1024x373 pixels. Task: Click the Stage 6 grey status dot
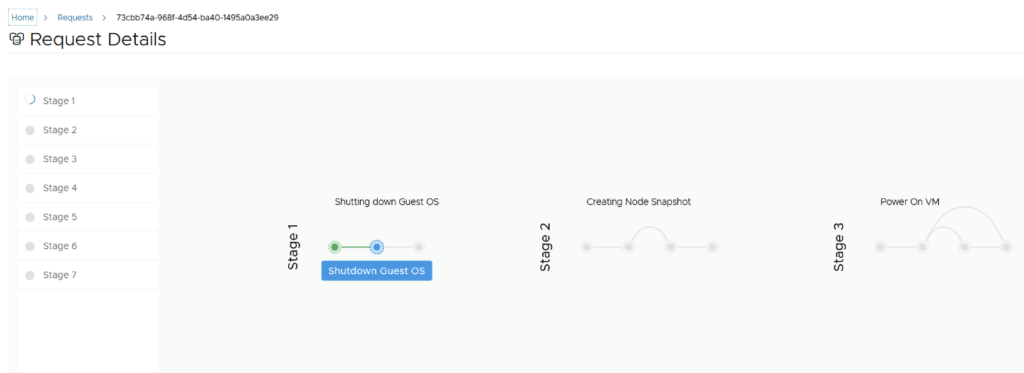click(x=29, y=246)
